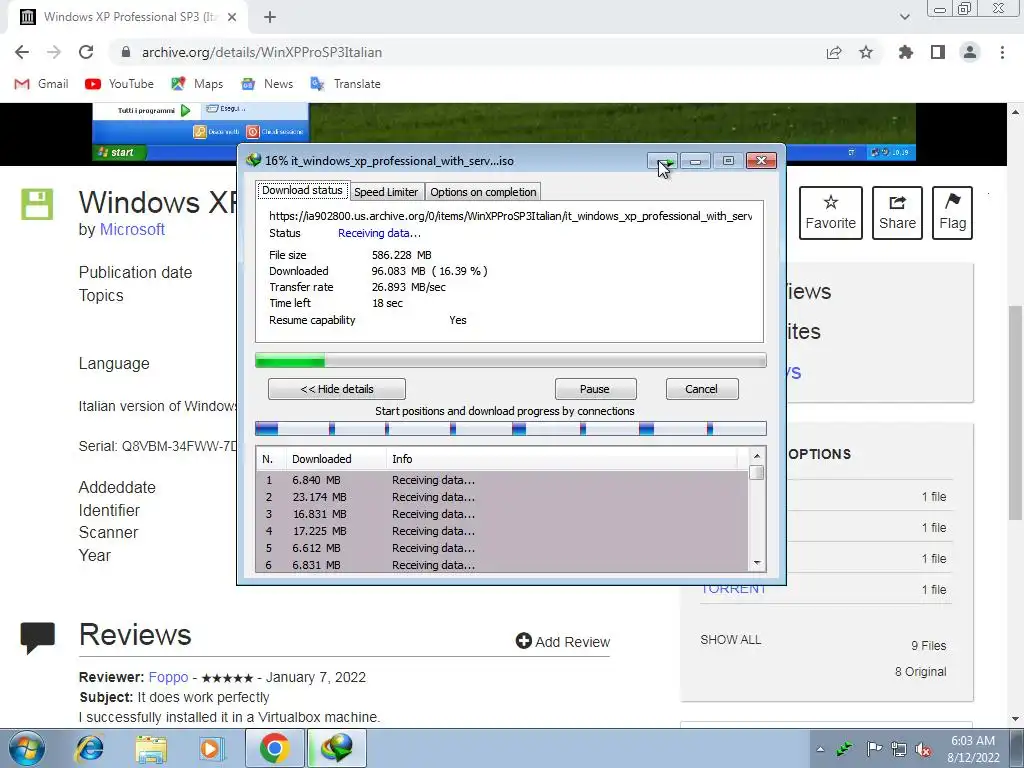Pause the ISO download
The width and height of the screenshot is (1024, 768).
pos(595,389)
